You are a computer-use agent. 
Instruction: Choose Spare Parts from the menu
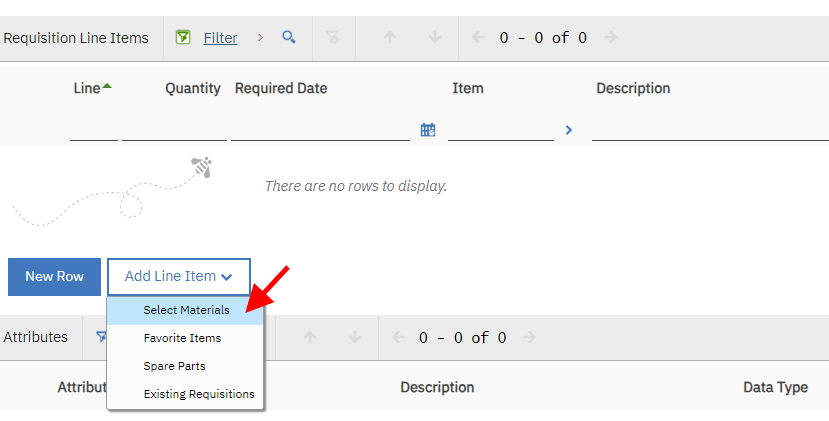pyautogui.click(x=185, y=366)
